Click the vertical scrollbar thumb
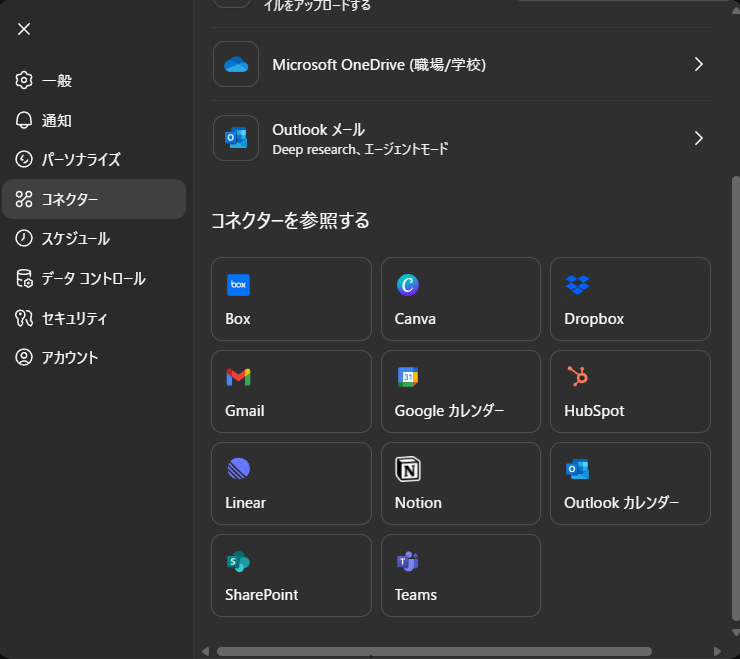Viewport: 740px width, 659px height. [735, 398]
